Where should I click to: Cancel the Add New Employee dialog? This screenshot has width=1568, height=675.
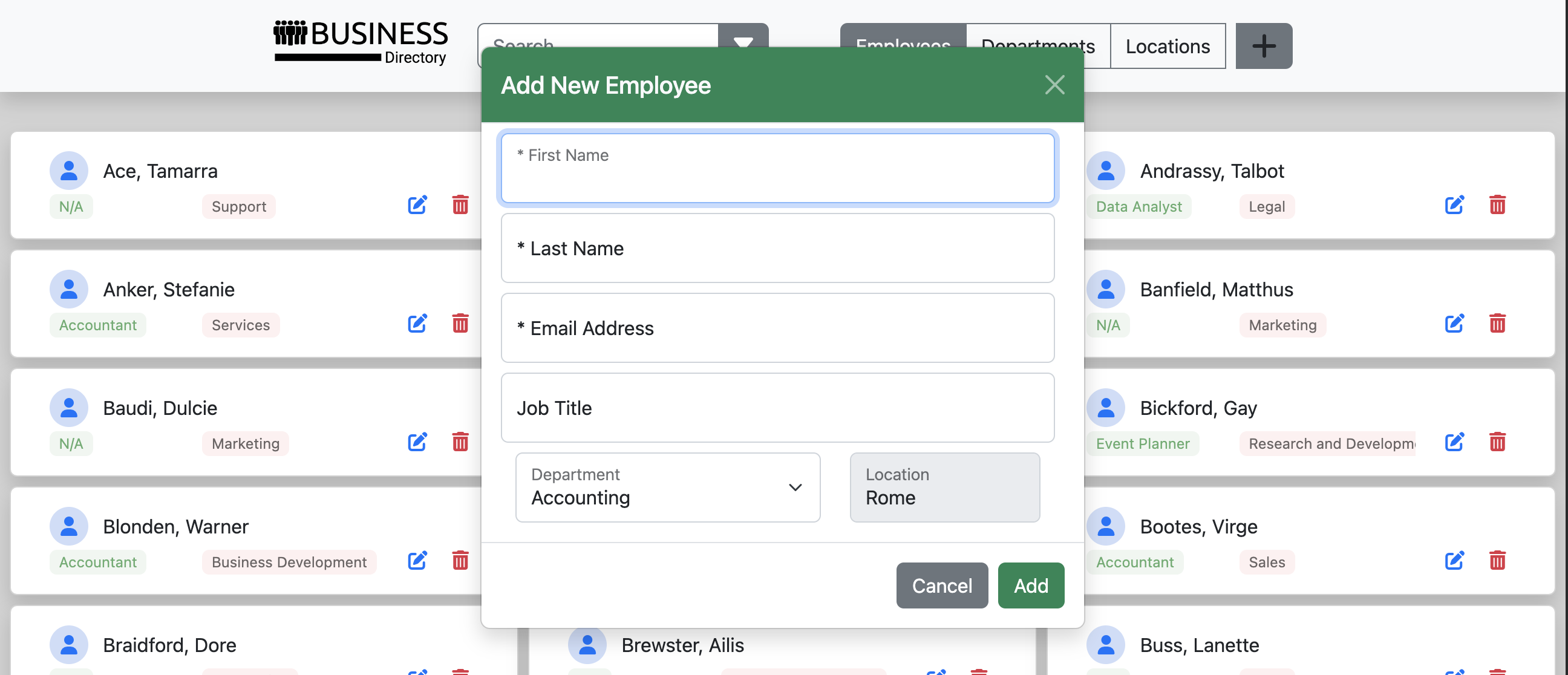(941, 585)
